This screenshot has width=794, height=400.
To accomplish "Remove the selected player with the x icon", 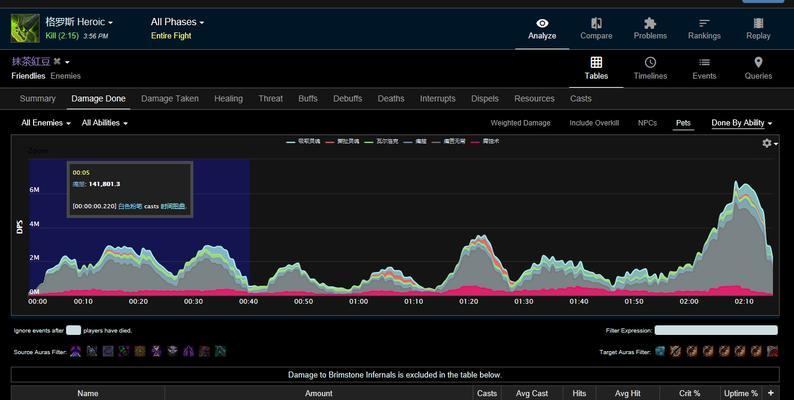I will click(57, 61).
